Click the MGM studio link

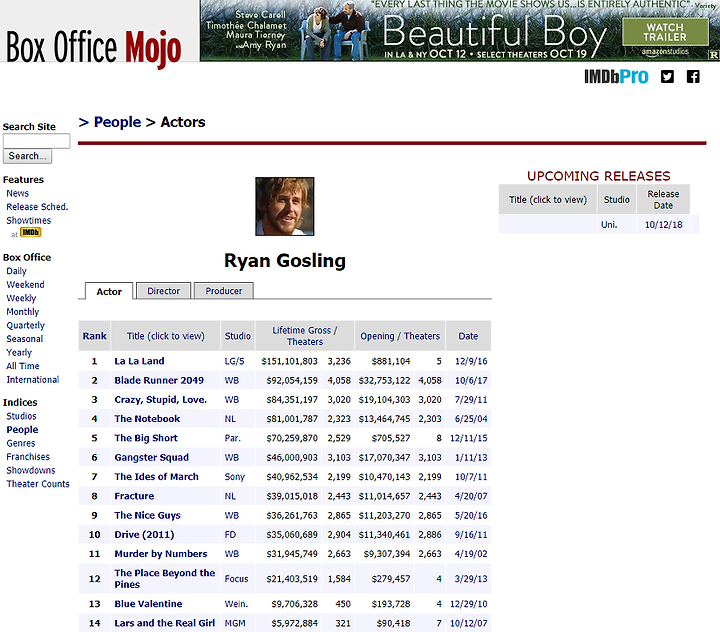(235, 623)
